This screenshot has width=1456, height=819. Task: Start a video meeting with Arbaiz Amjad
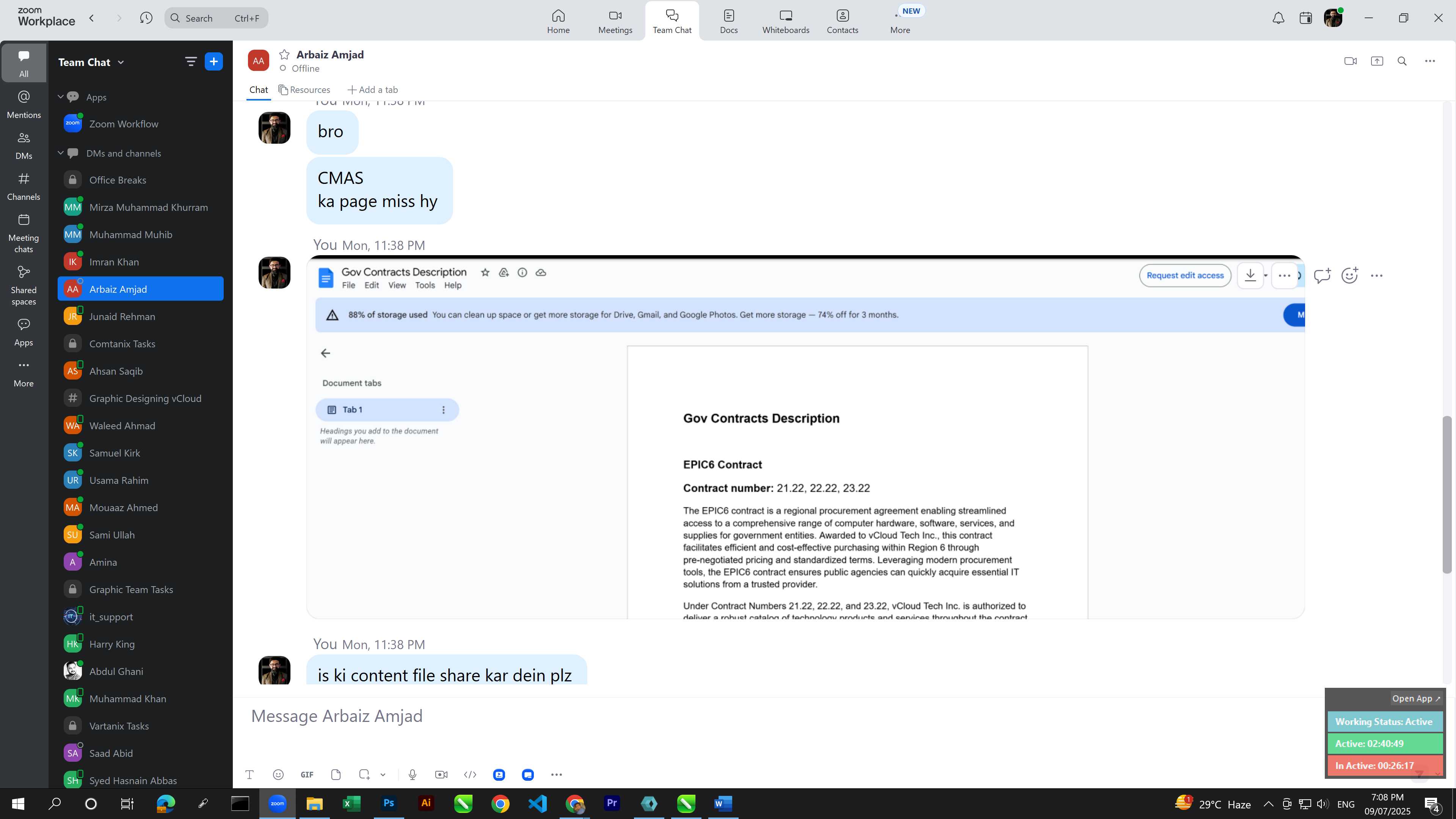tap(1350, 61)
